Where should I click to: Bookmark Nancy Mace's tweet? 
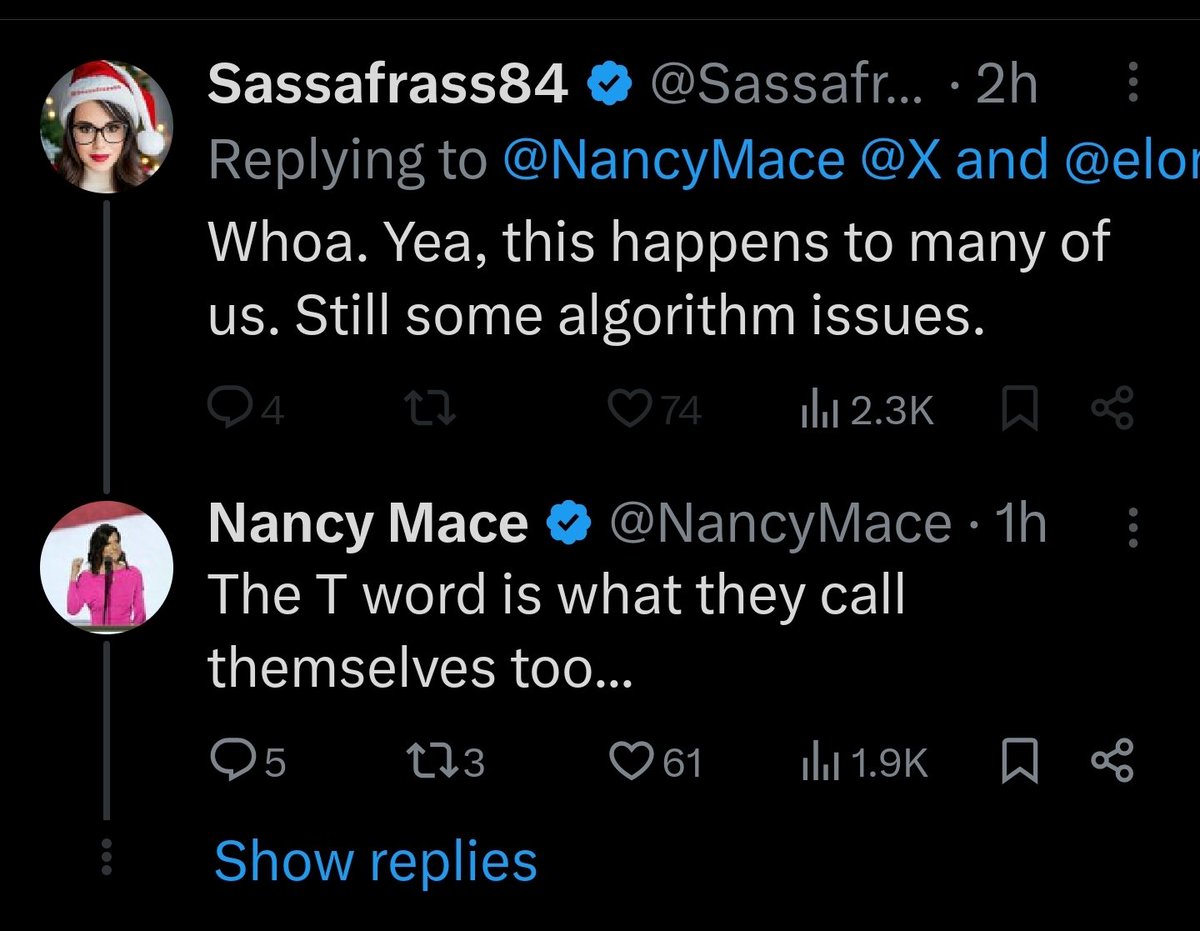click(1021, 762)
